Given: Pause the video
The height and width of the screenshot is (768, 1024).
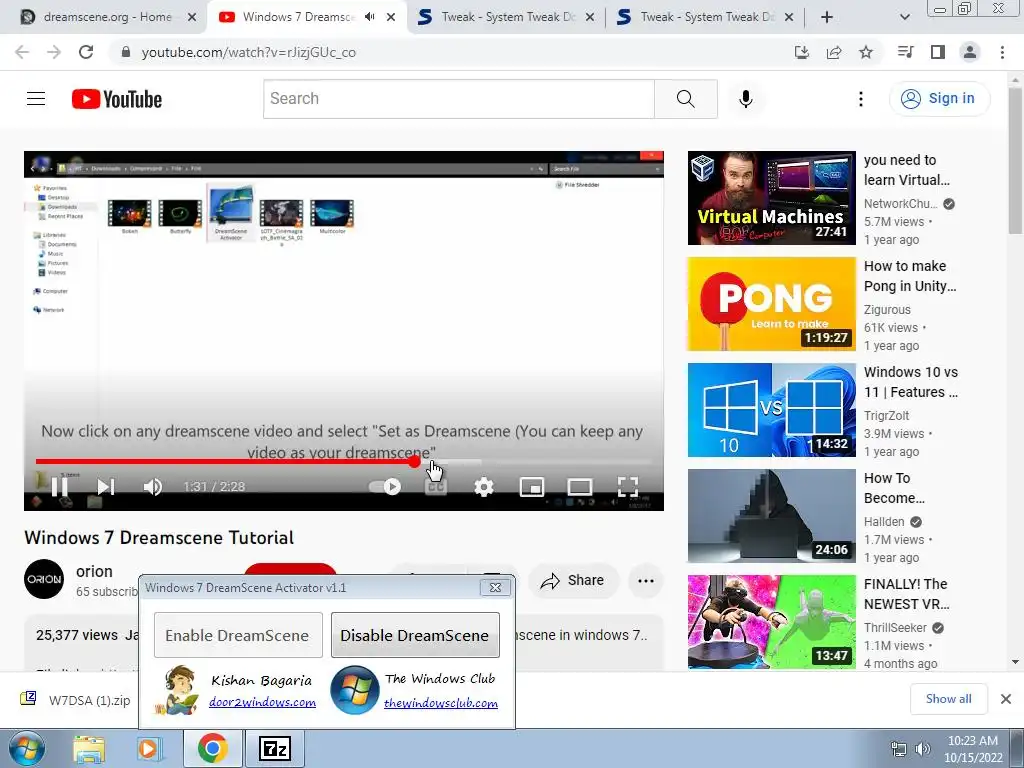Looking at the screenshot, I should click(59, 487).
